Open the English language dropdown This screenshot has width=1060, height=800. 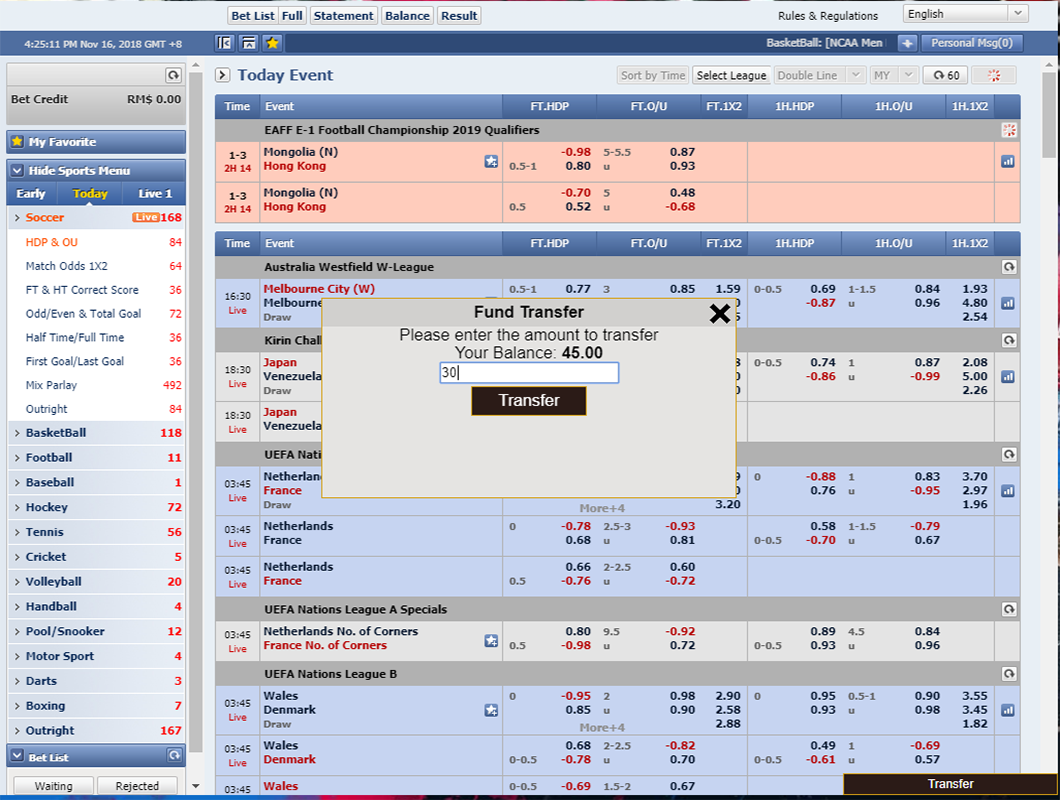click(x=965, y=14)
